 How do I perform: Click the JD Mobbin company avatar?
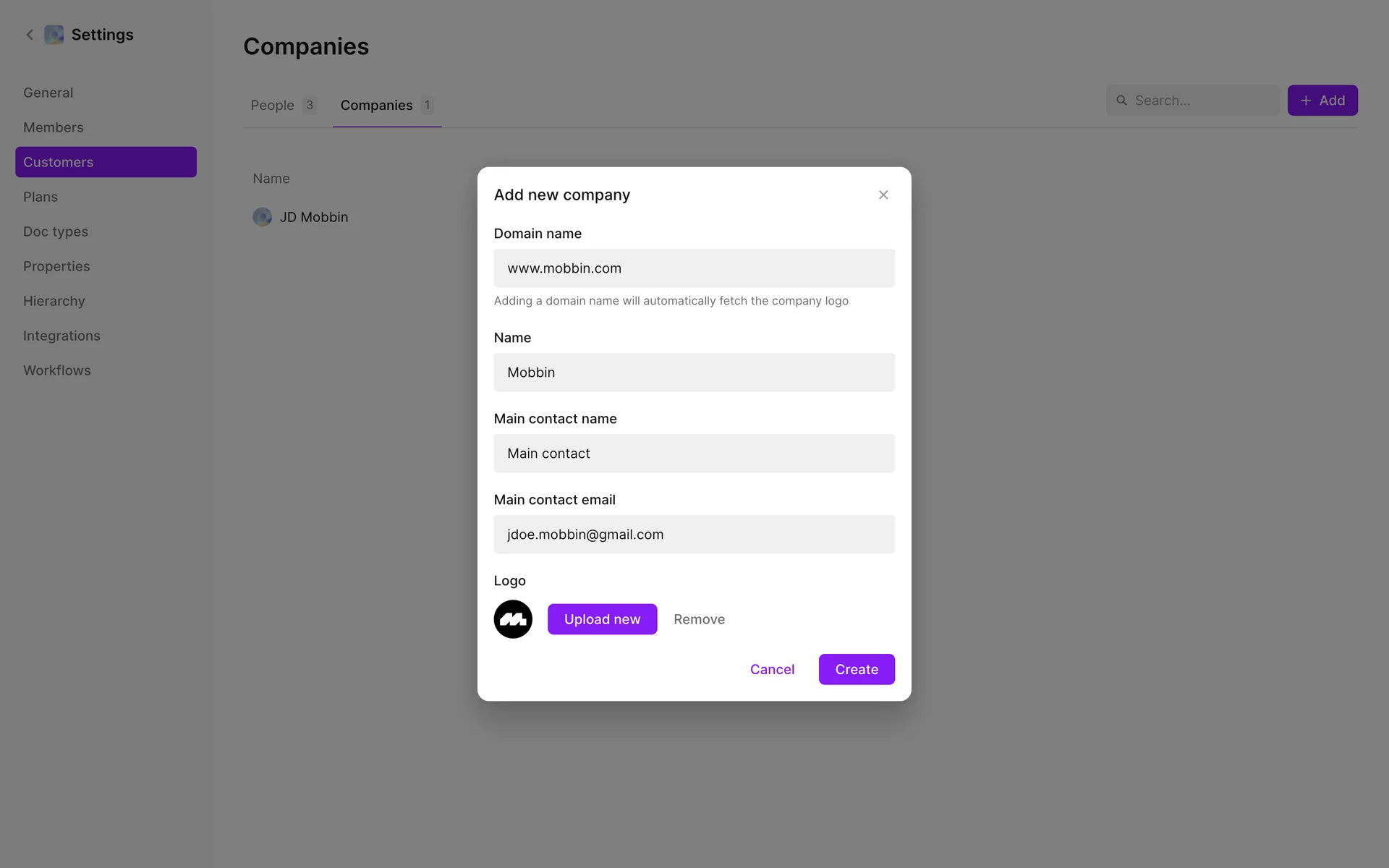pos(262,217)
